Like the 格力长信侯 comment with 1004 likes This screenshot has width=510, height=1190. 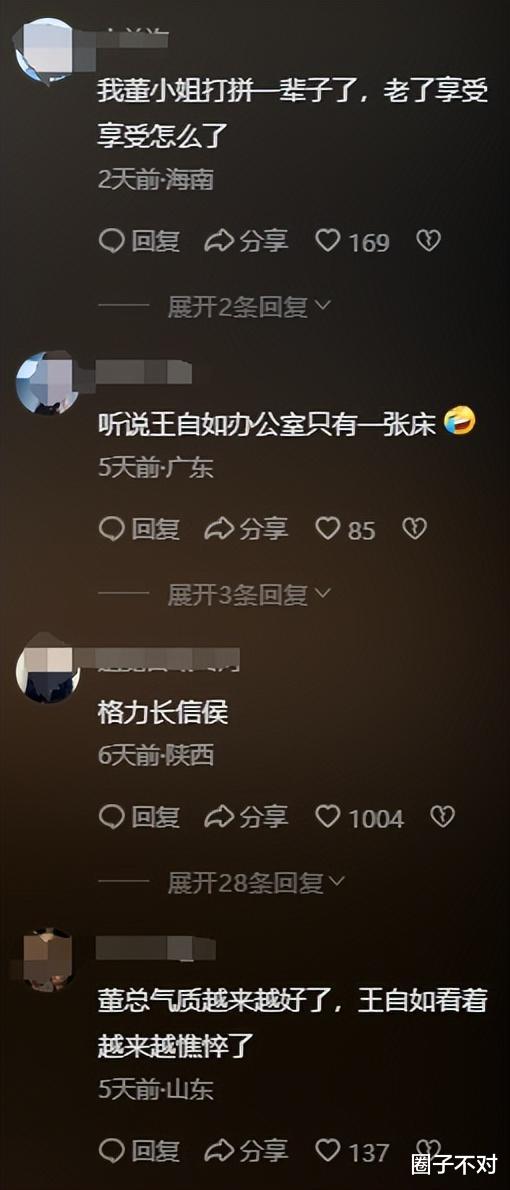(x=360, y=817)
